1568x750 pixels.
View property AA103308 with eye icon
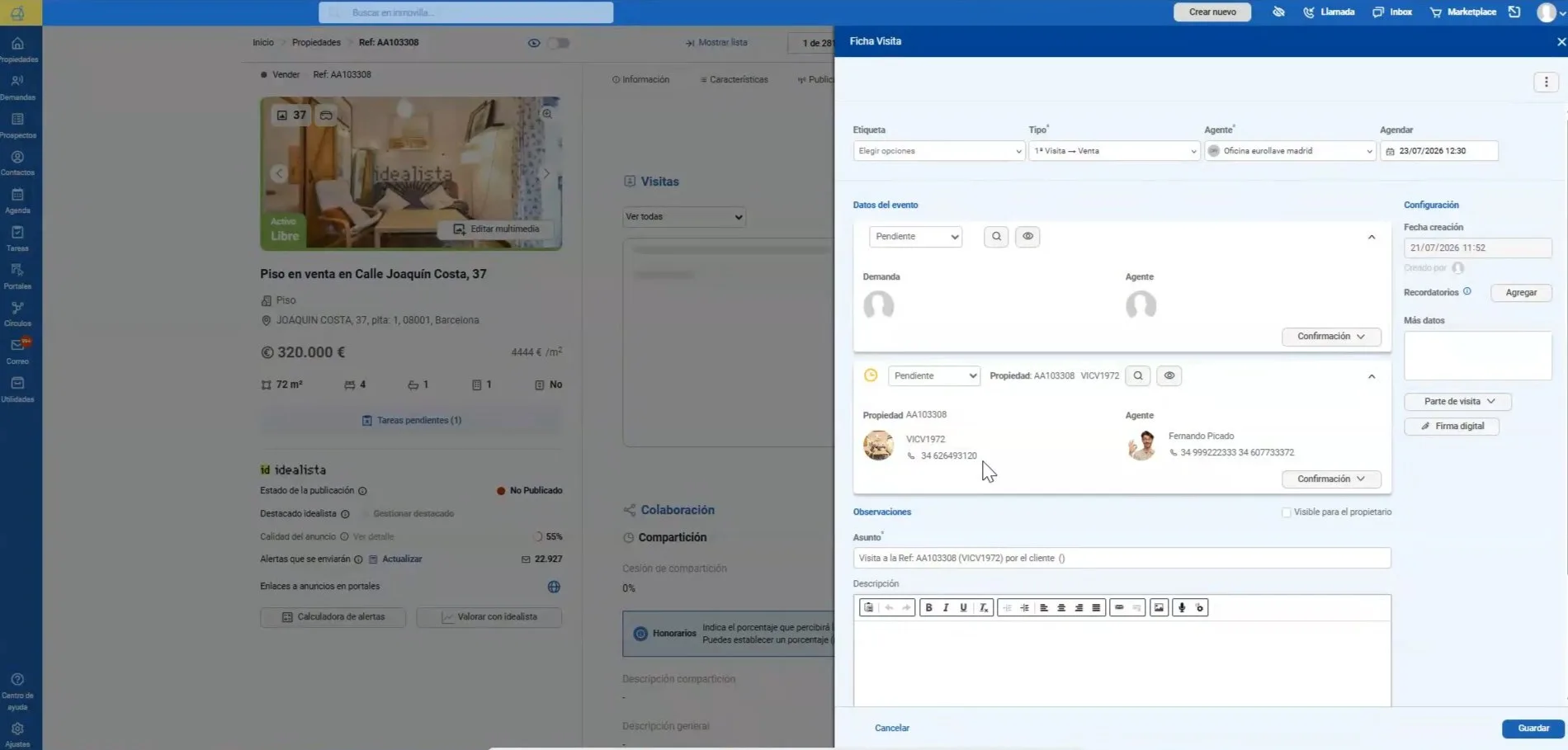[x=1169, y=375]
